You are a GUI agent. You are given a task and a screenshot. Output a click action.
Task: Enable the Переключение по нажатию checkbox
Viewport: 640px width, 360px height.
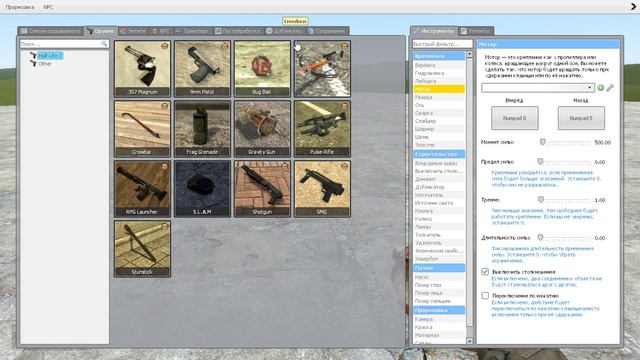pos(485,296)
